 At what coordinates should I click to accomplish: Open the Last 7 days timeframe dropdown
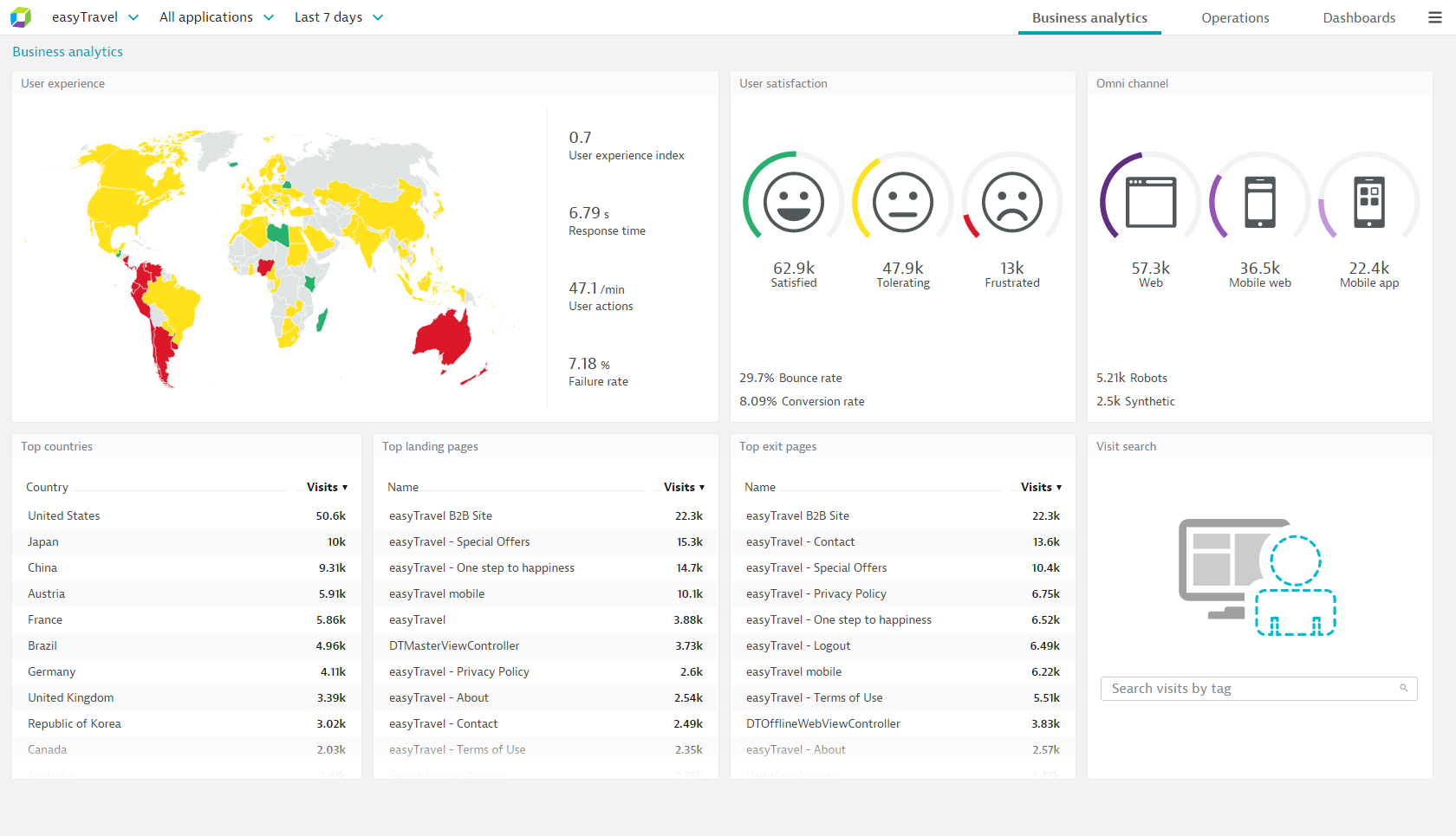click(x=339, y=17)
